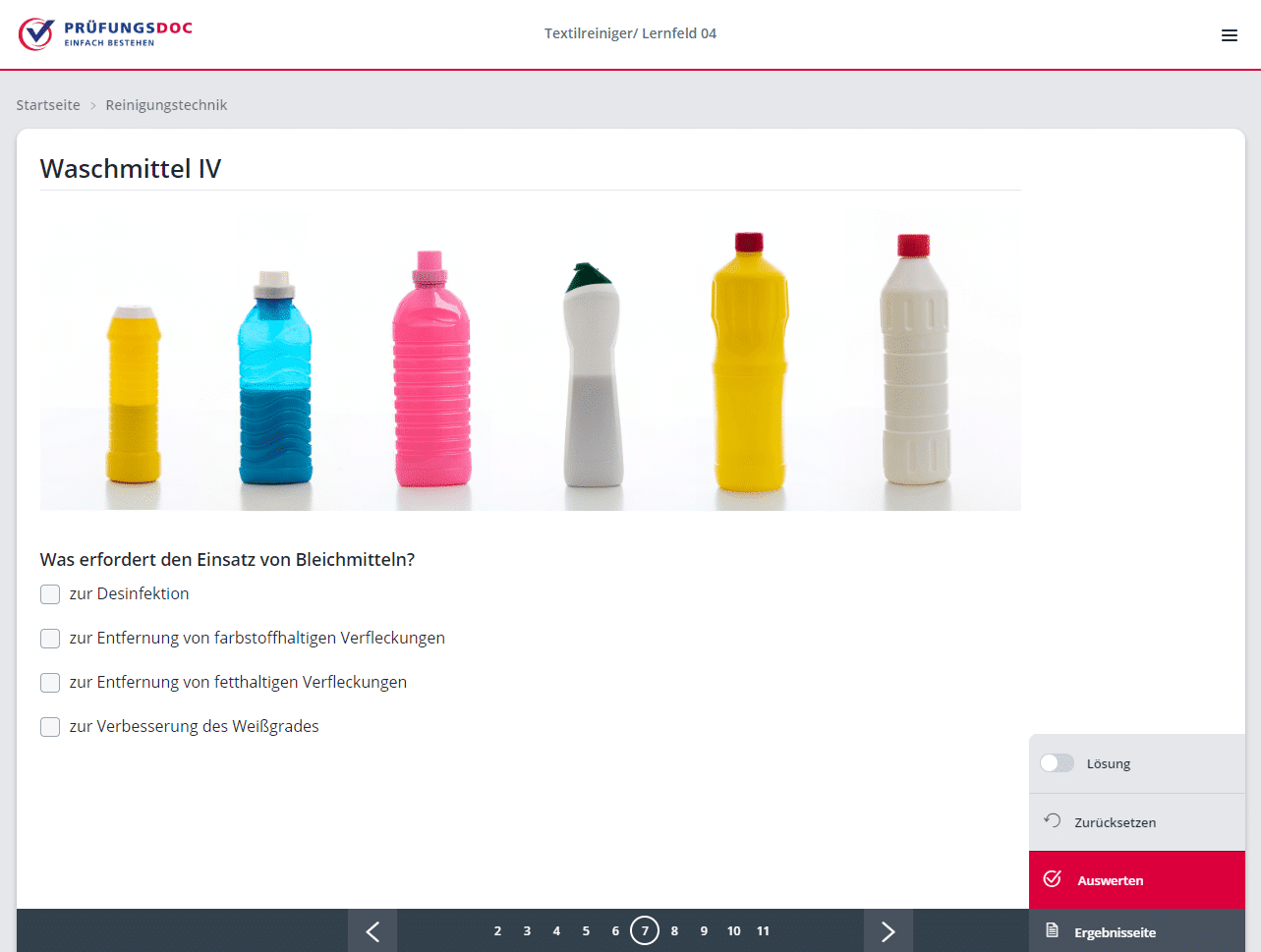Go to previous question arrow
The height and width of the screenshot is (952, 1261).
click(373, 930)
